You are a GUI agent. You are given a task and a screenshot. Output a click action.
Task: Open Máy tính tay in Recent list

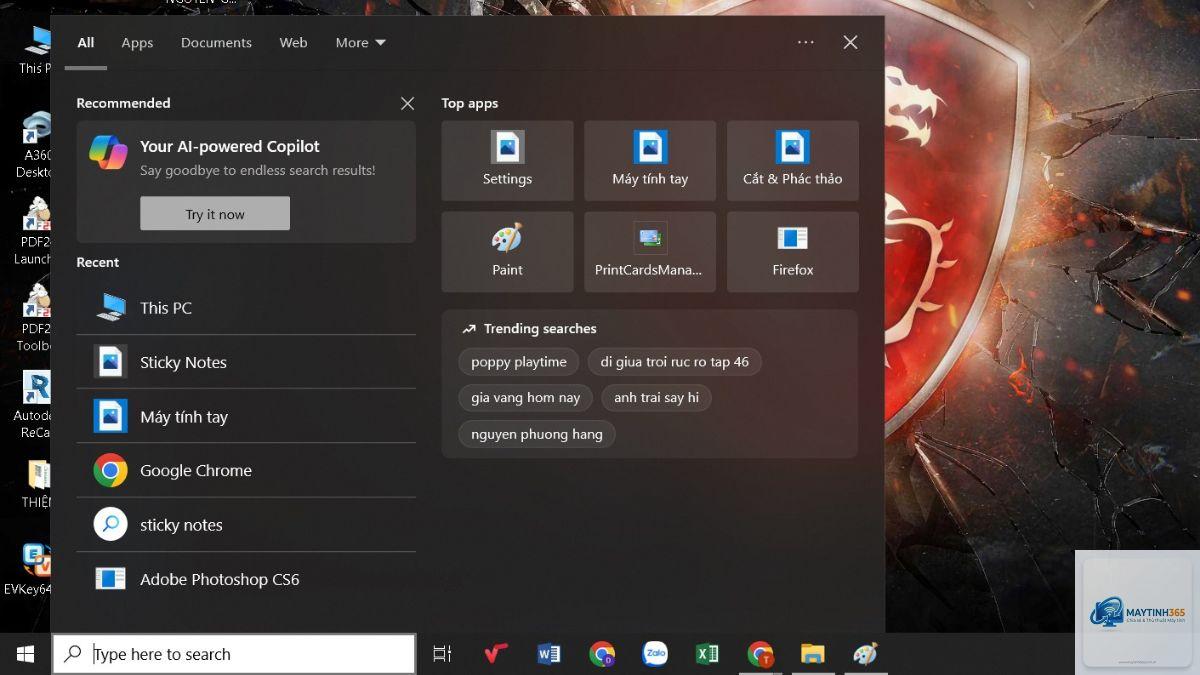(246, 416)
